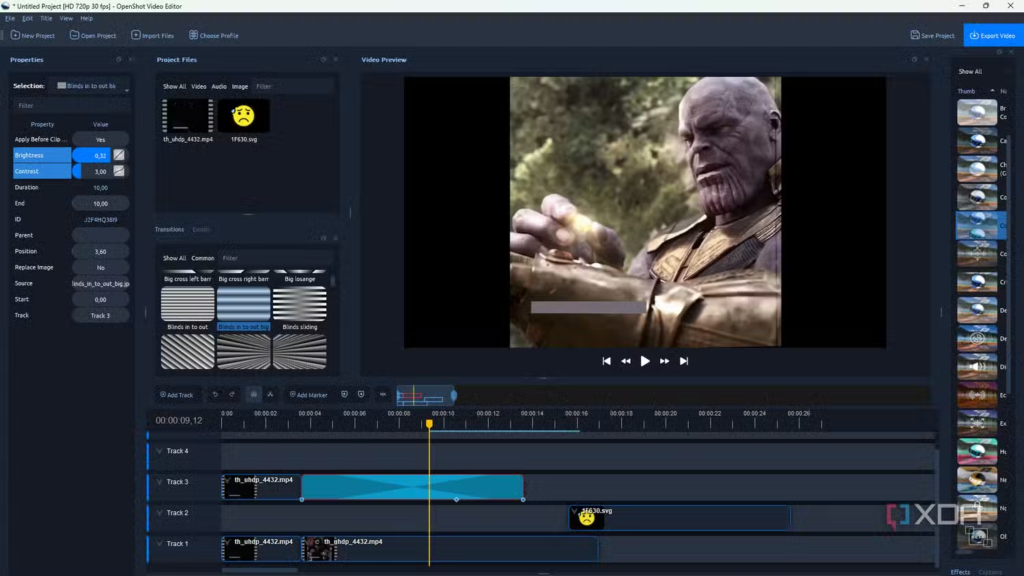This screenshot has width=1024, height=576.
Task: Open the Selection dropdown in Properties
Action: point(92,86)
